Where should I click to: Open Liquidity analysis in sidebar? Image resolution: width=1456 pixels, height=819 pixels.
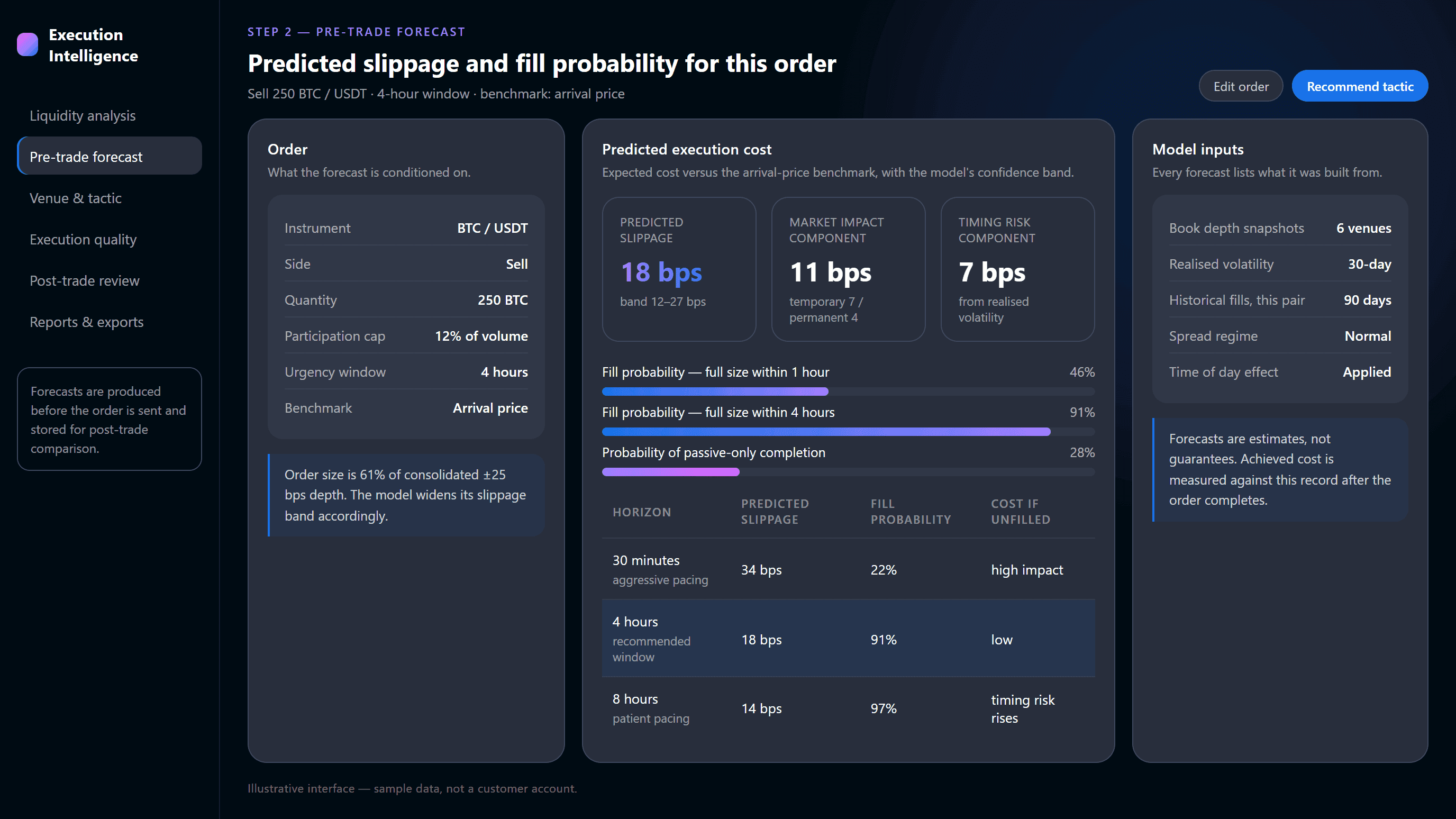(109, 115)
